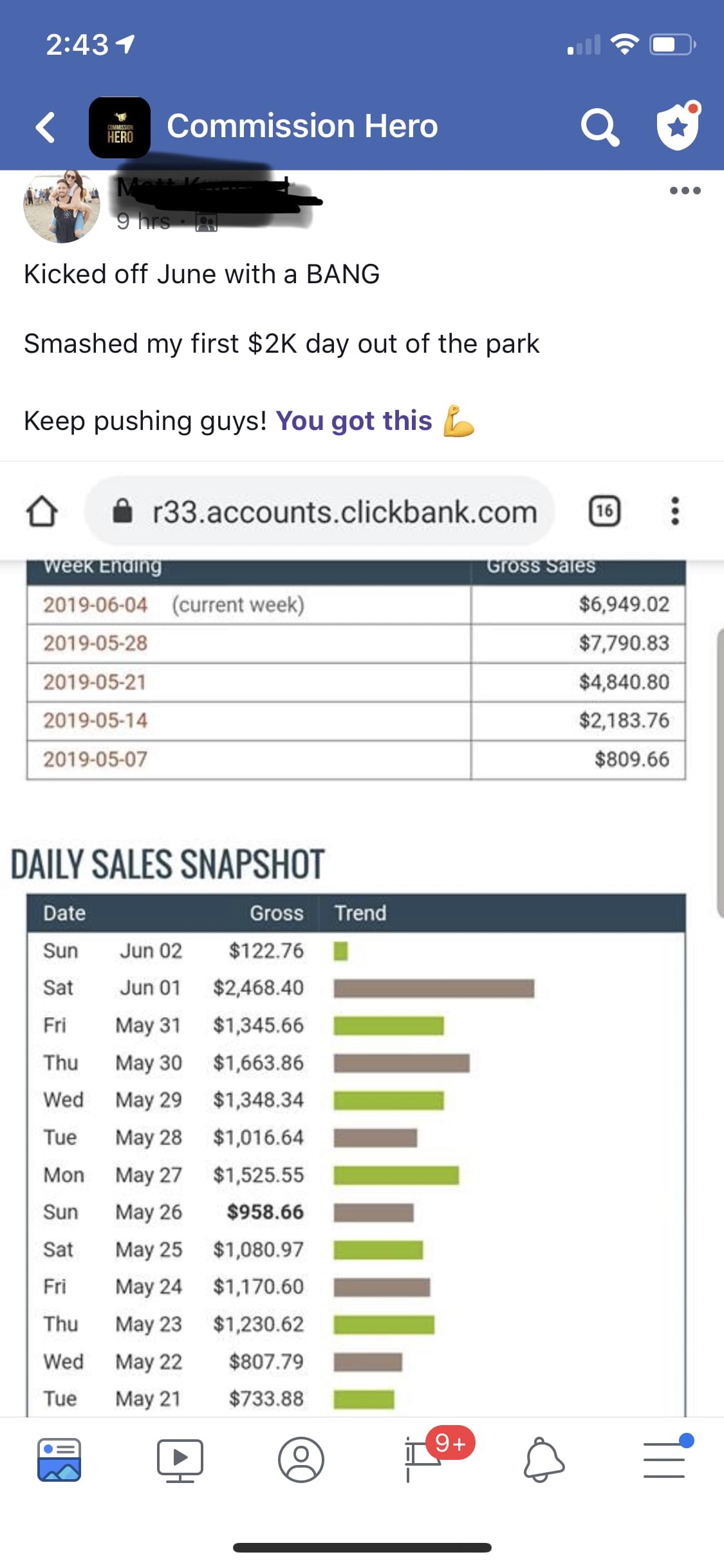724x1568 pixels.
Task: Open the Notifications bell tab
Action: pos(544,1460)
